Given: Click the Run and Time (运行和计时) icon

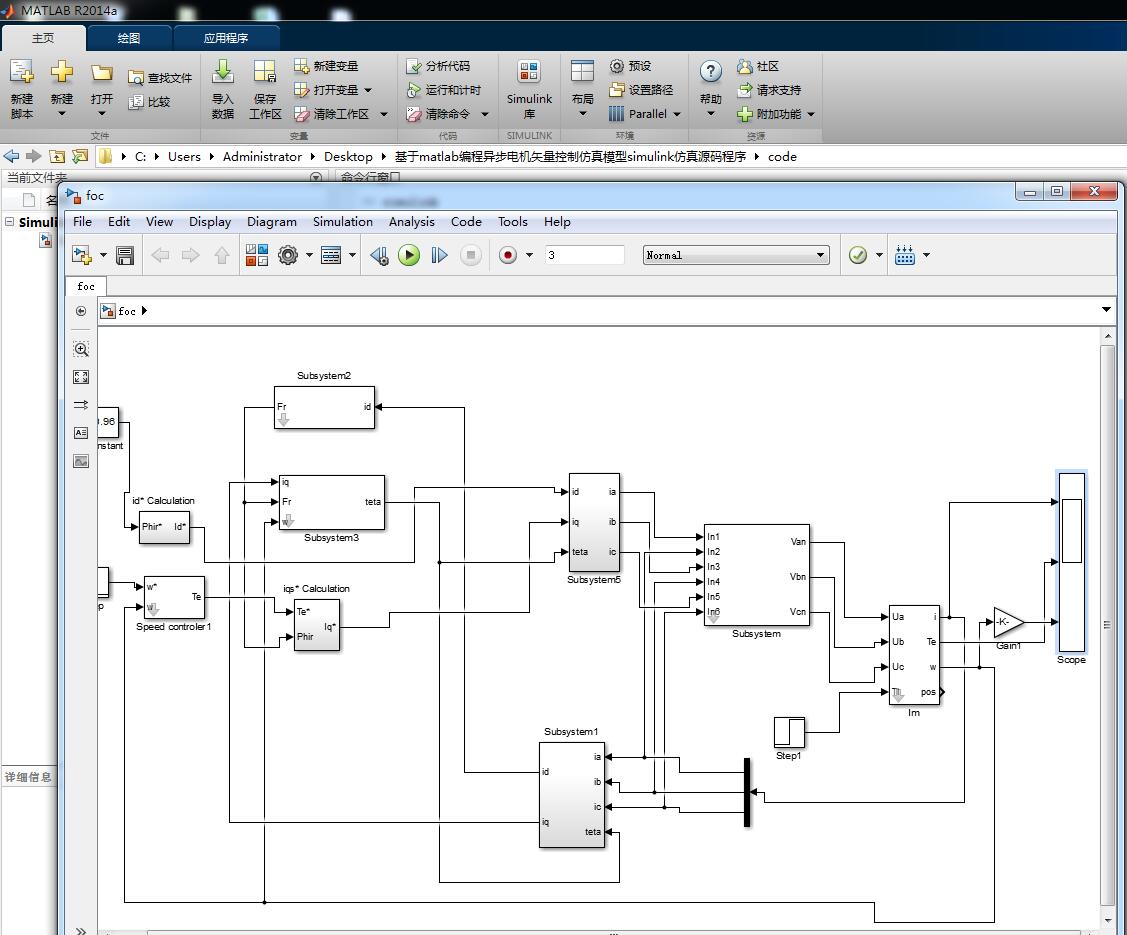Looking at the screenshot, I should click(x=413, y=90).
